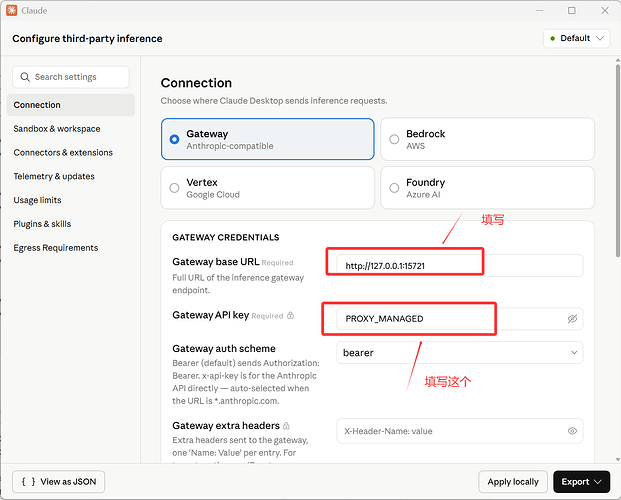Click the Export button

click(581, 482)
